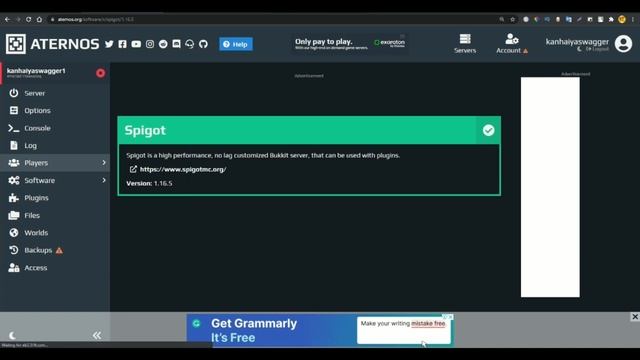This screenshot has width=640, height=360.
Task: Open Options in the sidebar
Action: (55, 111)
